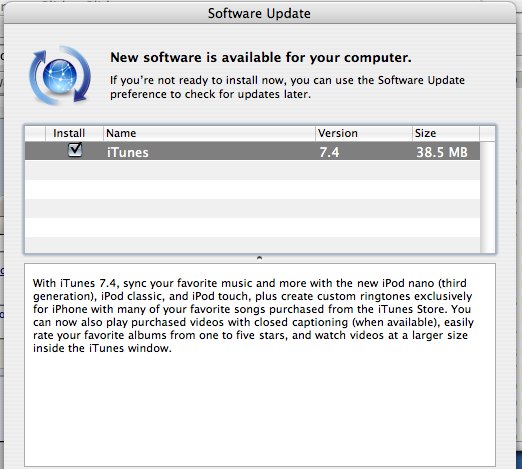
Task: Sort by the Name column header
Action: pos(209,133)
